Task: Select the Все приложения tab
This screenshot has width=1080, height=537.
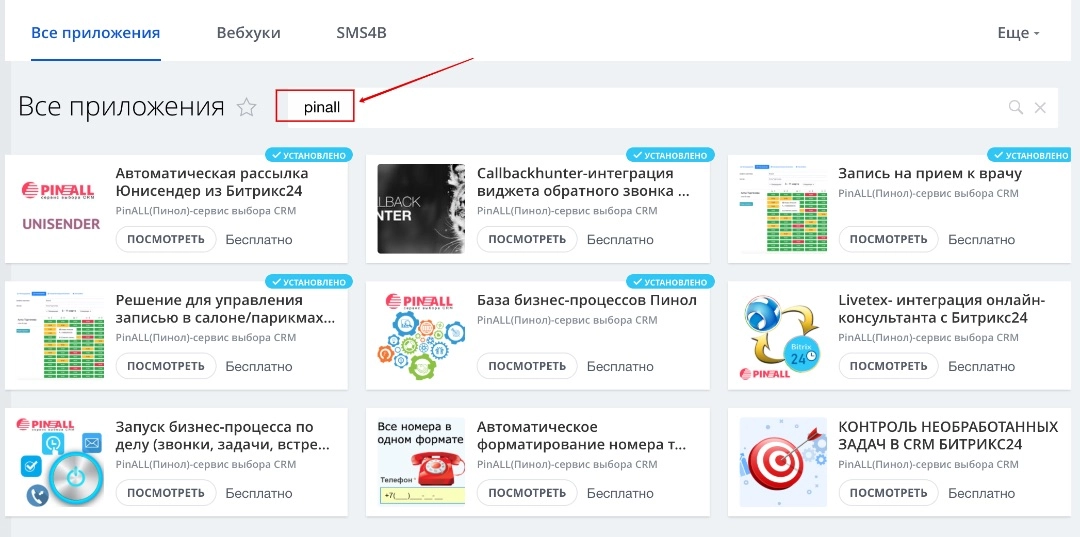Action: pyautogui.click(x=96, y=33)
